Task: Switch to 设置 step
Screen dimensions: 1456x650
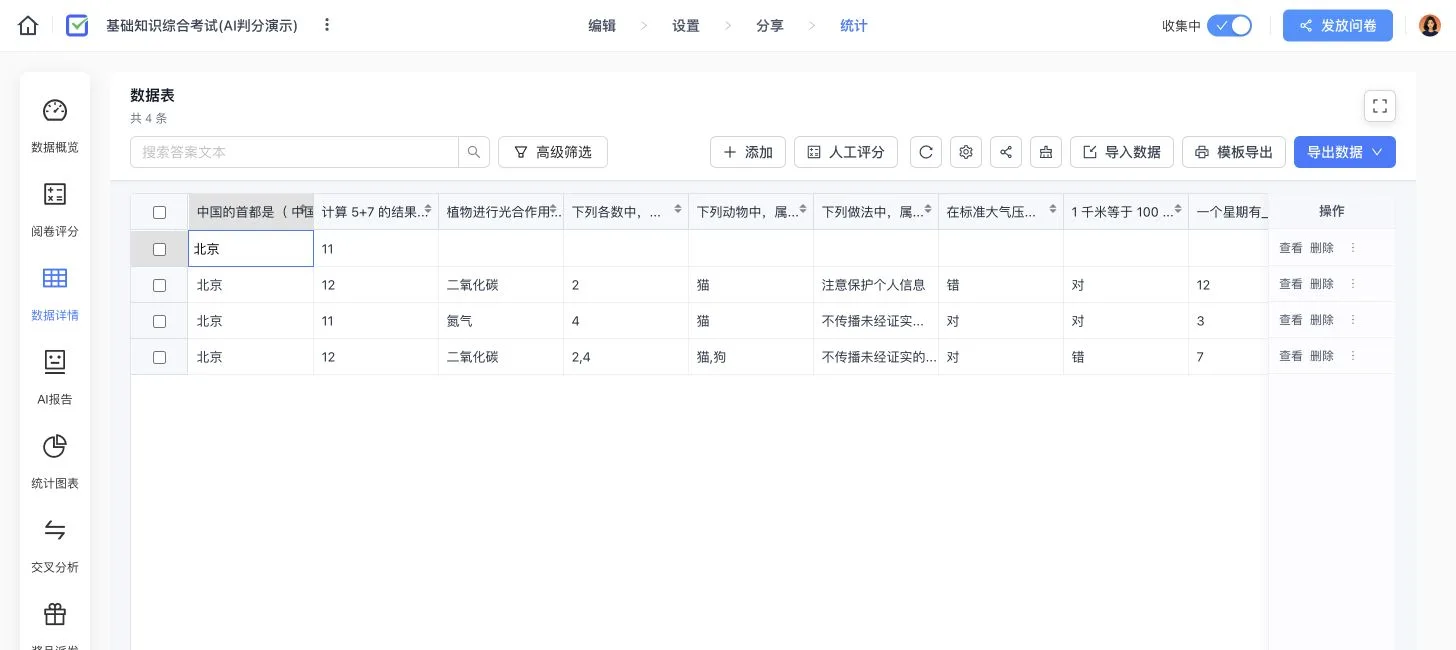Action: 686,26
